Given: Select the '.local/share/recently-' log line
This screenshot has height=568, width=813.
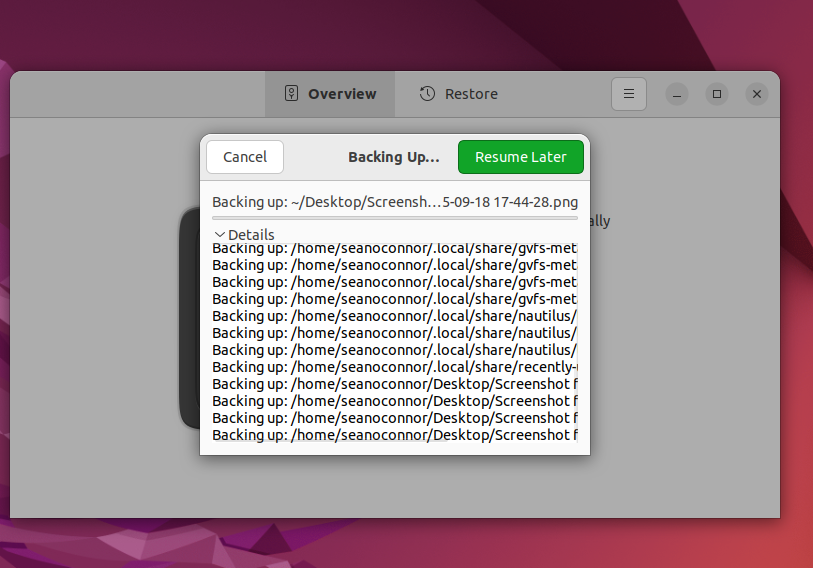Looking at the screenshot, I should [395, 367].
